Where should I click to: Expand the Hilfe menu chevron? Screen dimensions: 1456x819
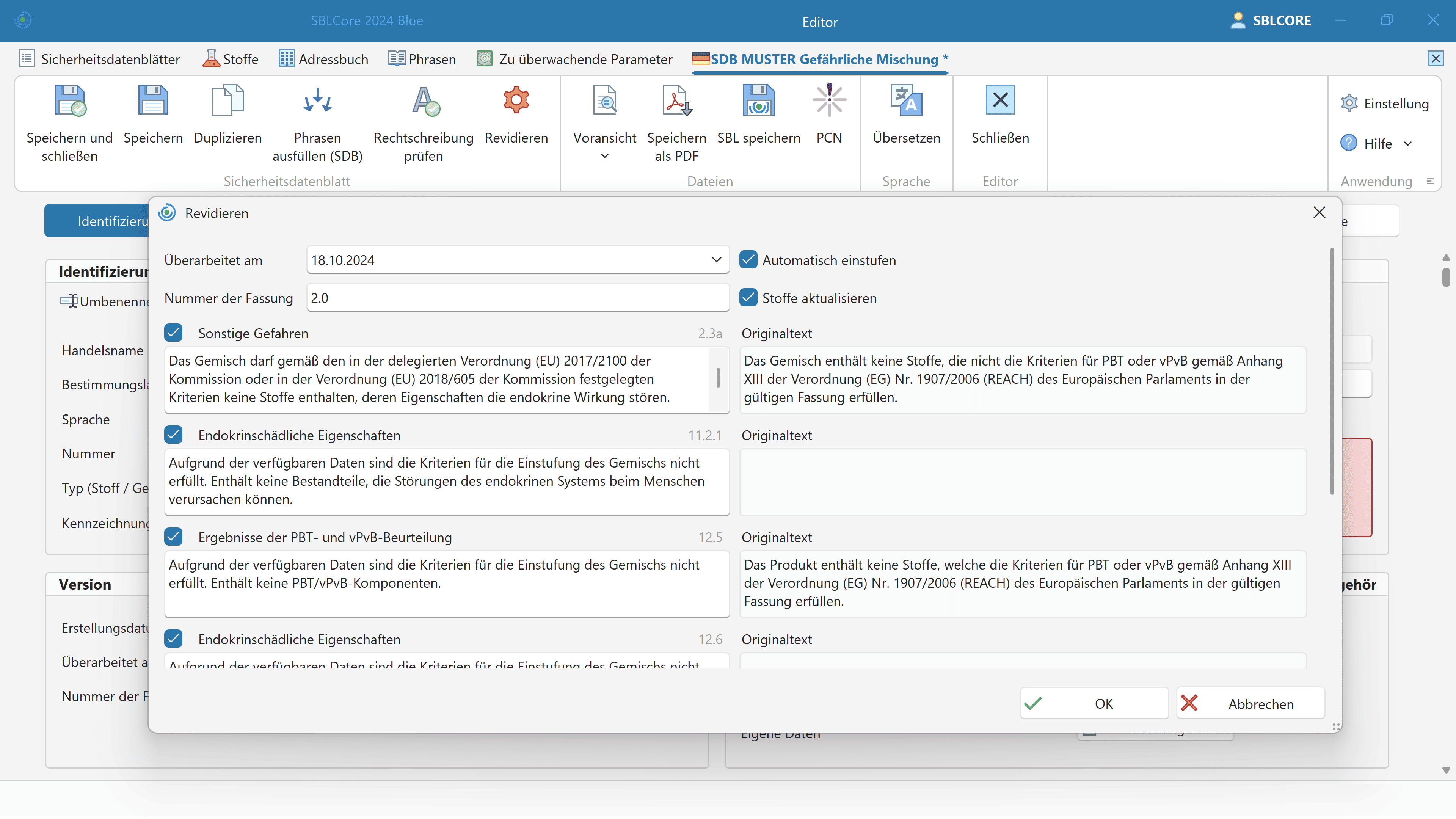(x=1408, y=144)
